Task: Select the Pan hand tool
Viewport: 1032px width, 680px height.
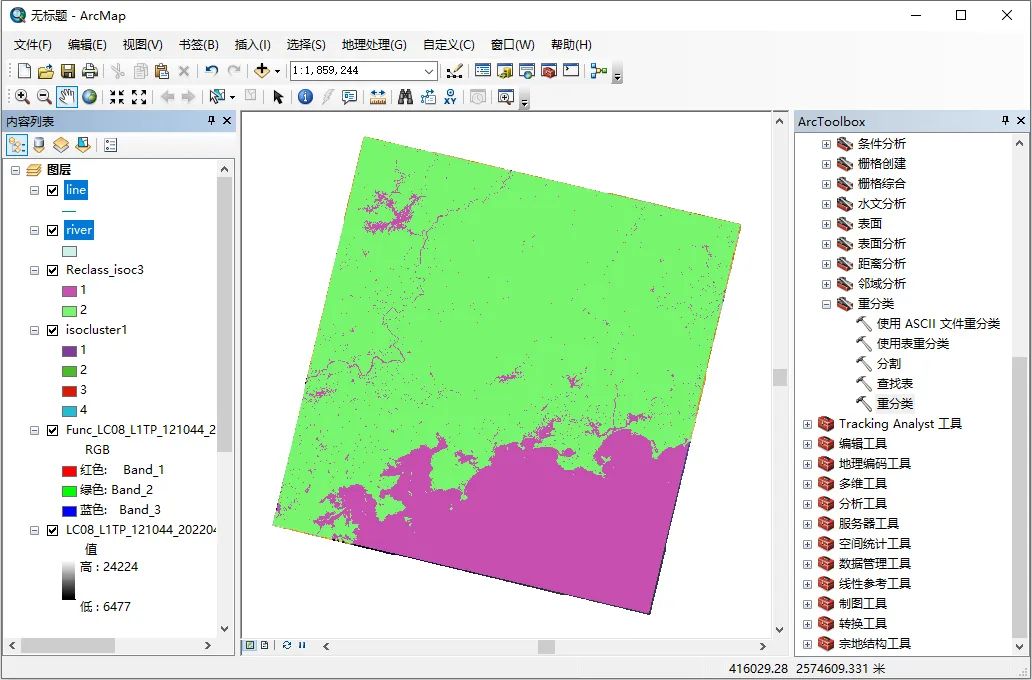Action: tap(66, 97)
